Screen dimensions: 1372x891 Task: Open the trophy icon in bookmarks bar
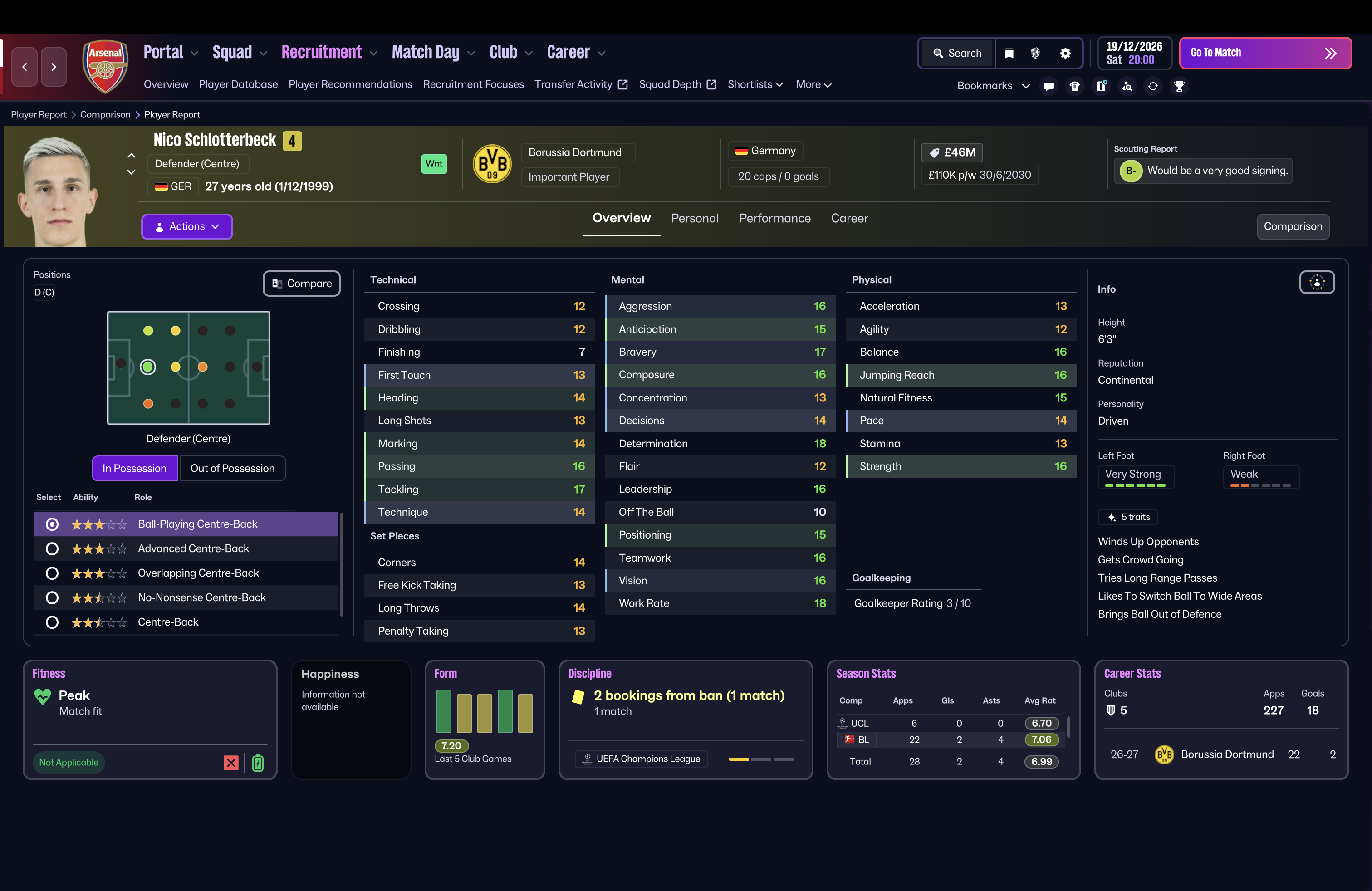(1179, 86)
